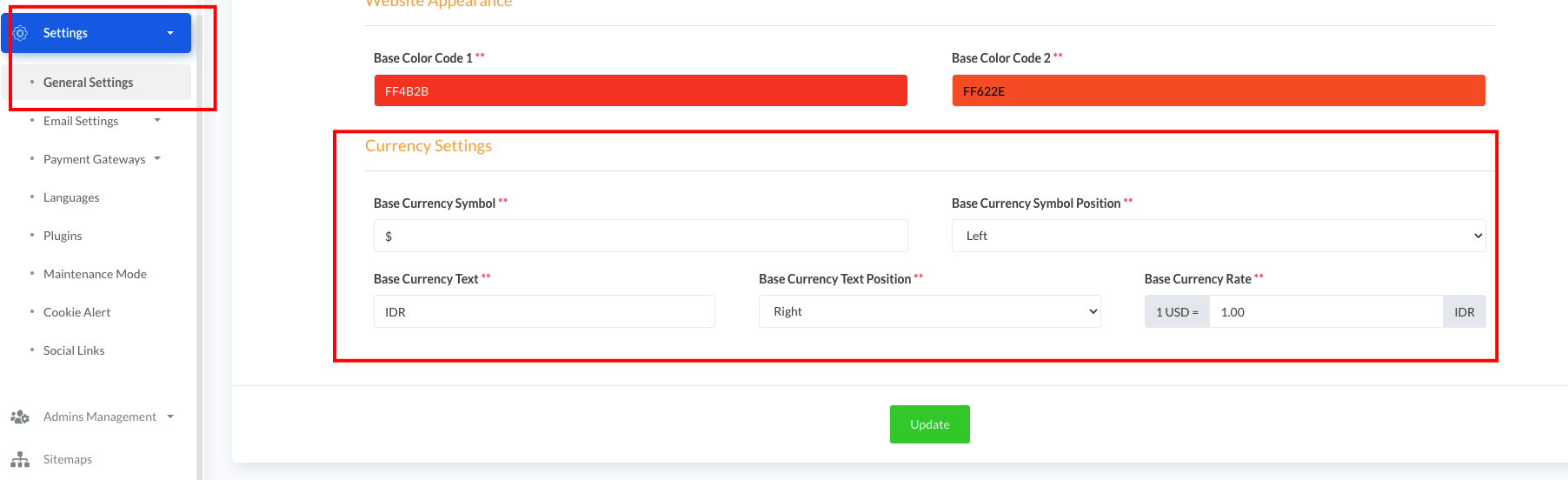Expand the Admins Management caret
The height and width of the screenshot is (480, 1568).
[170, 417]
